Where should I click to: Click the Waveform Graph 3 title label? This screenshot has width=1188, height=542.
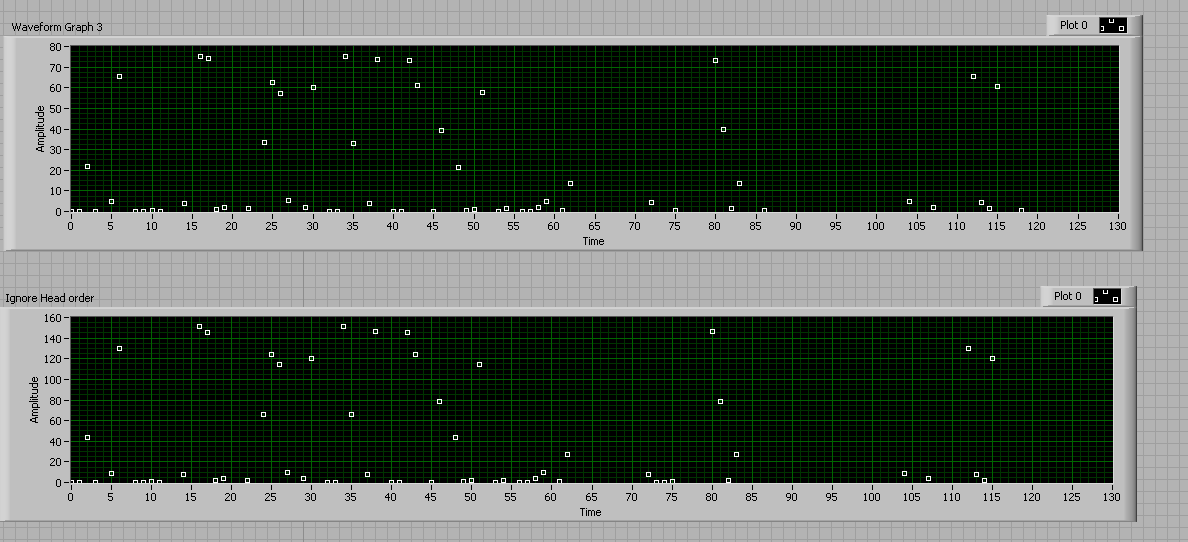tap(57, 27)
